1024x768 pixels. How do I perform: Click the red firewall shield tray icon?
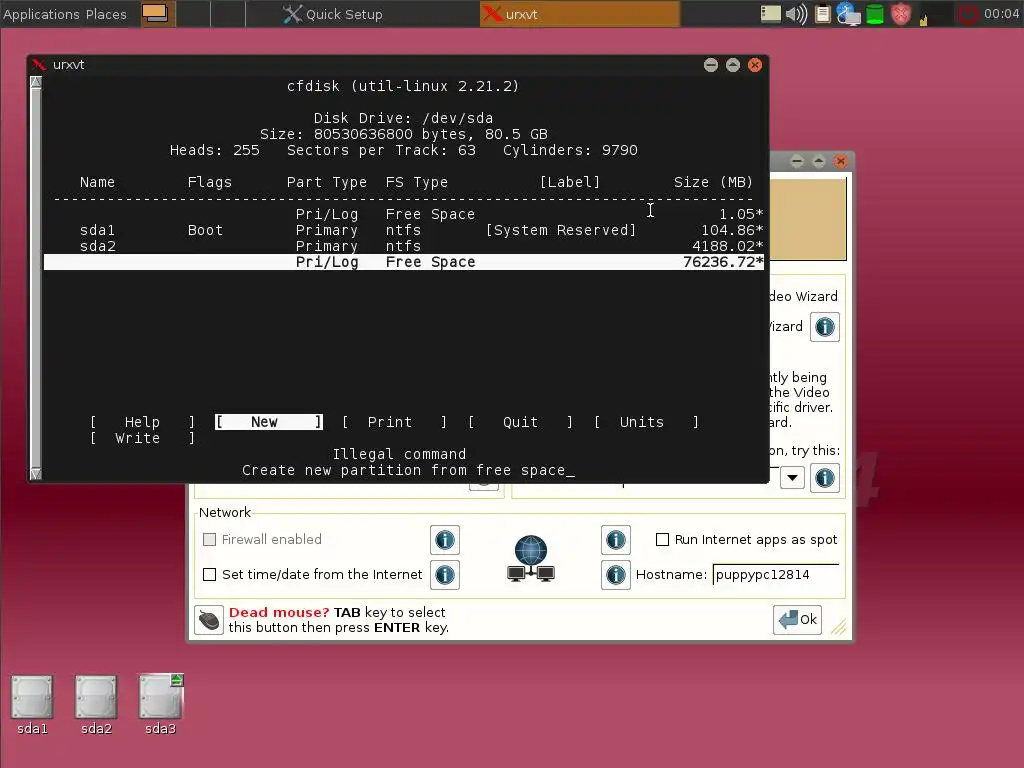pos(901,14)
